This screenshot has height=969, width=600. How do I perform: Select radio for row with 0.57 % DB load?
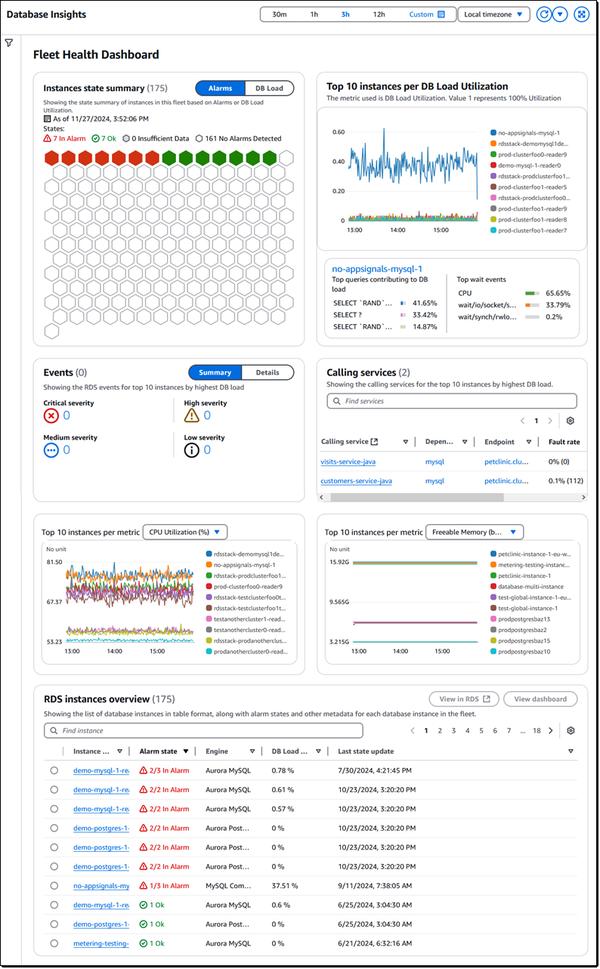54,809
